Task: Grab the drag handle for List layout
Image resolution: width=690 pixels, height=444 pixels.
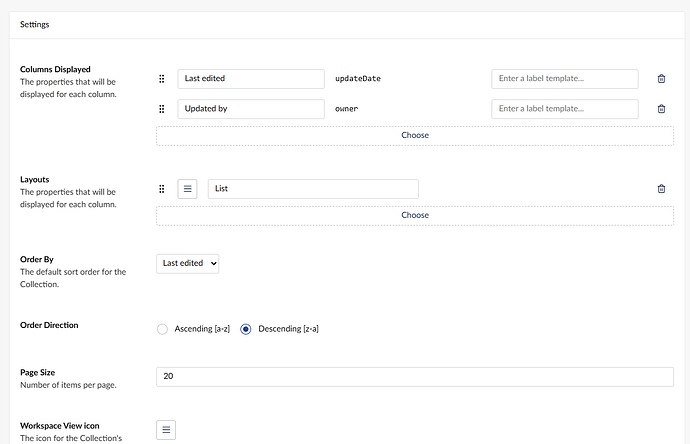Action: [161, 189]
